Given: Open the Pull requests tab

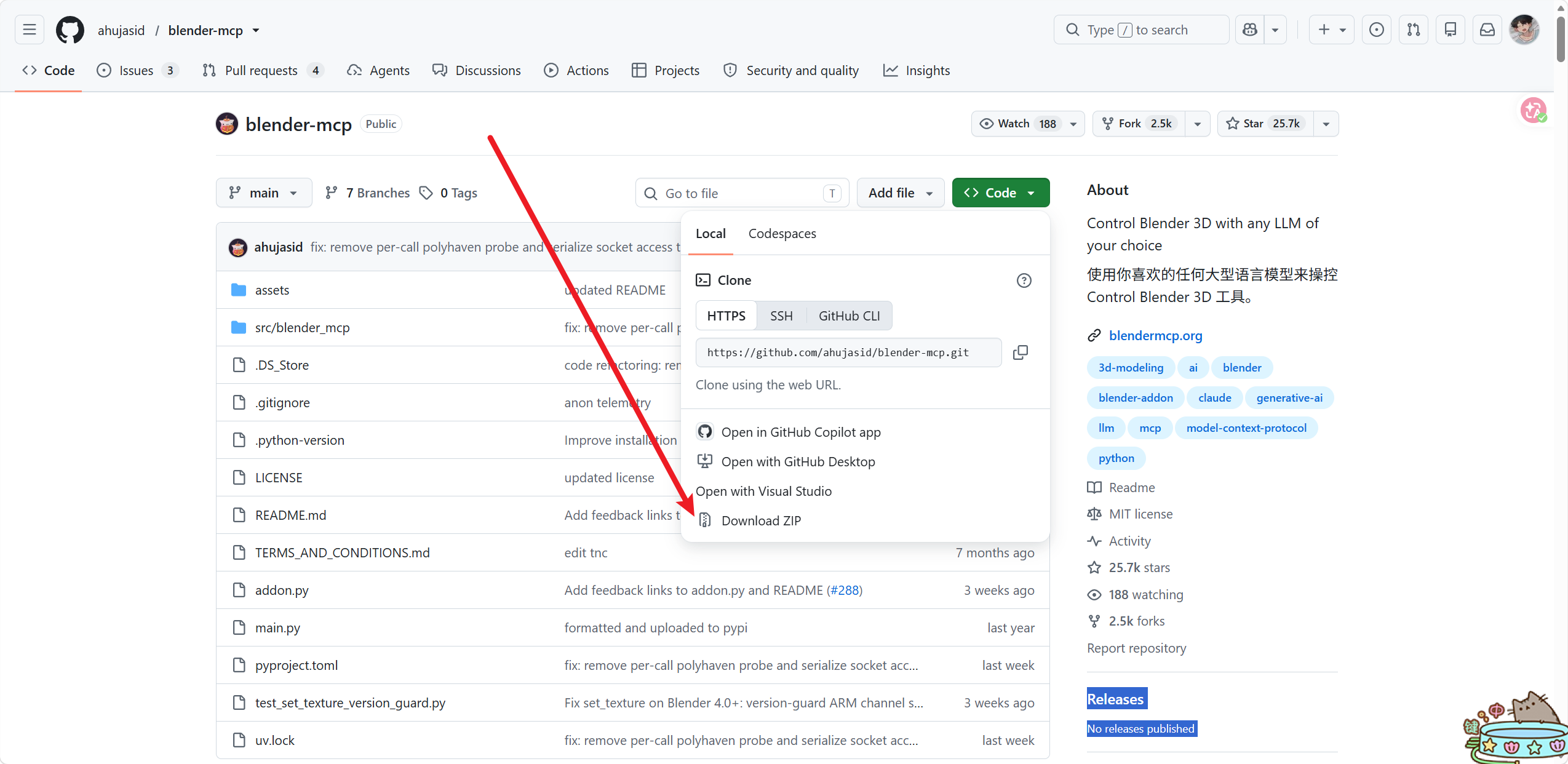Looking at the screenshot, I should 262,71.
